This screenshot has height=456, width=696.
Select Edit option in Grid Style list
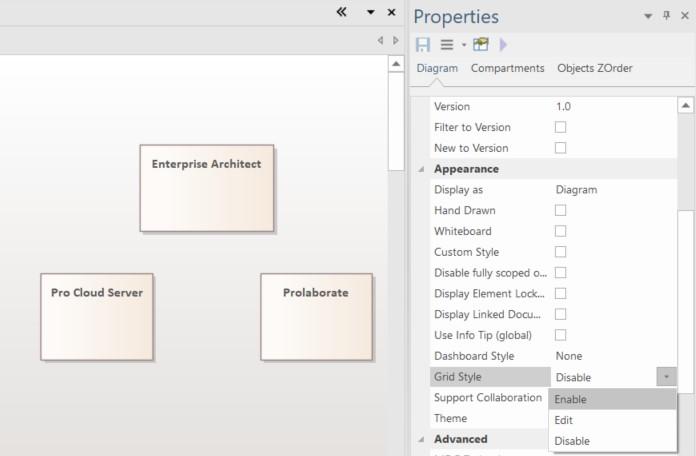(563, 420)
